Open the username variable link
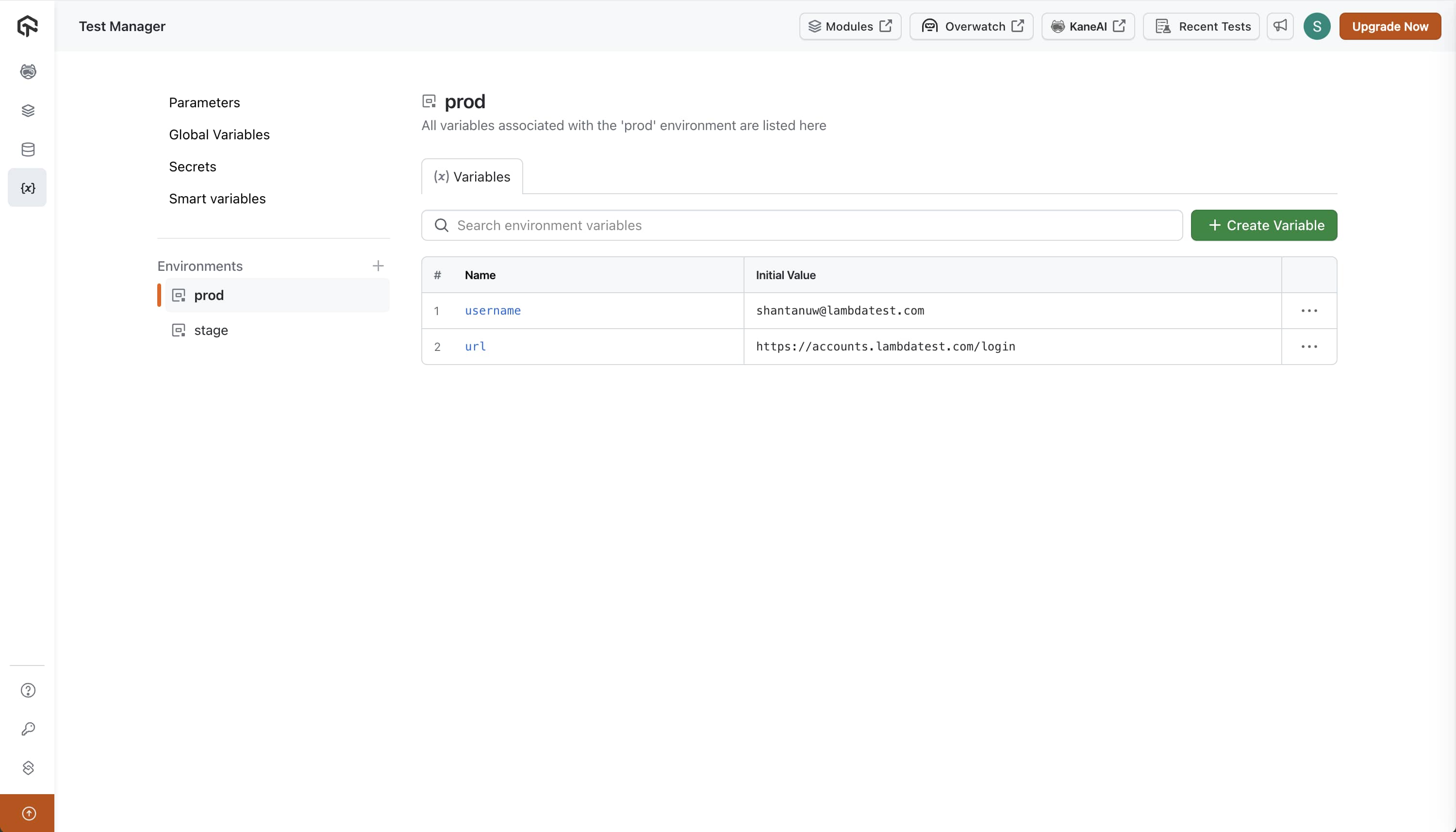 (x=493, y=310)
